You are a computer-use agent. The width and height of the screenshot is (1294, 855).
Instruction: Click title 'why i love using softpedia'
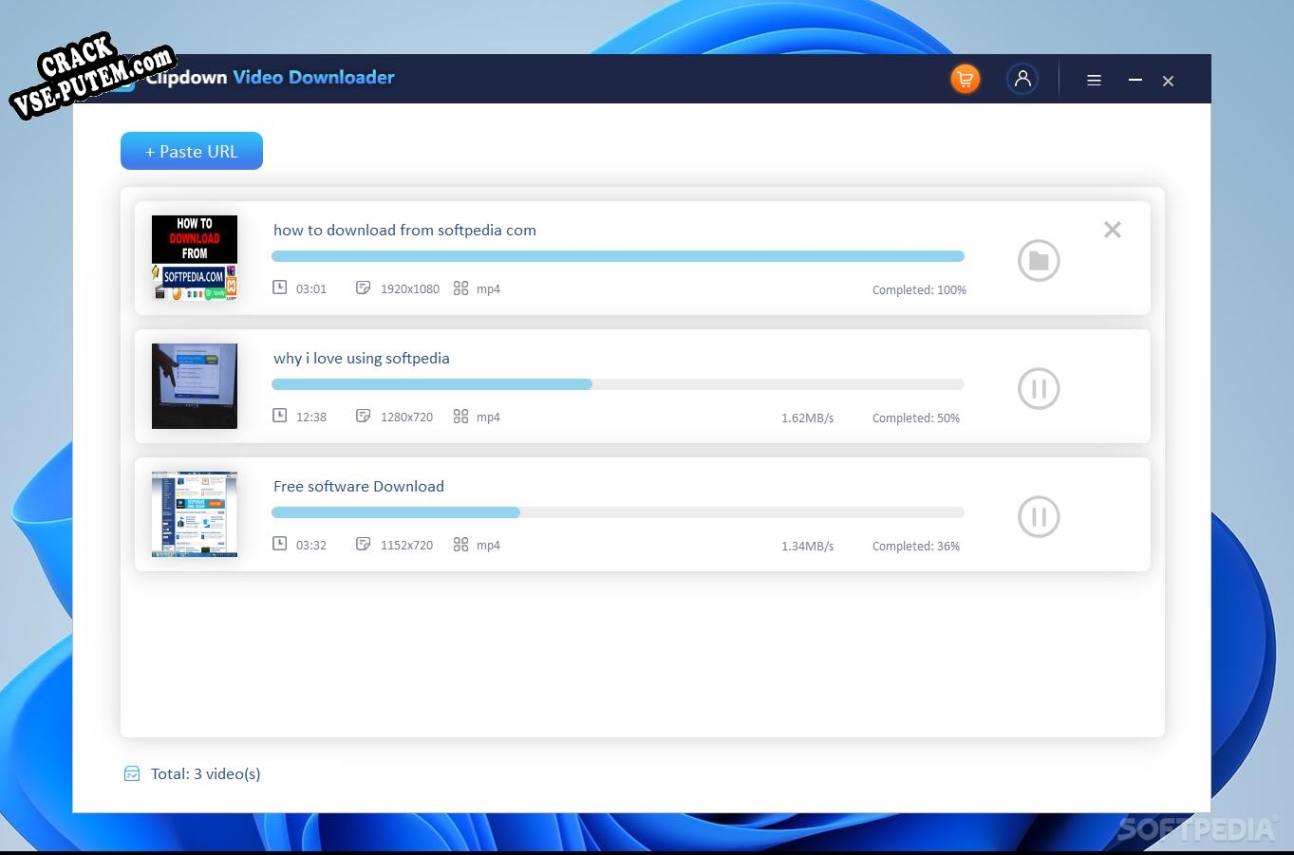point(362,358)
